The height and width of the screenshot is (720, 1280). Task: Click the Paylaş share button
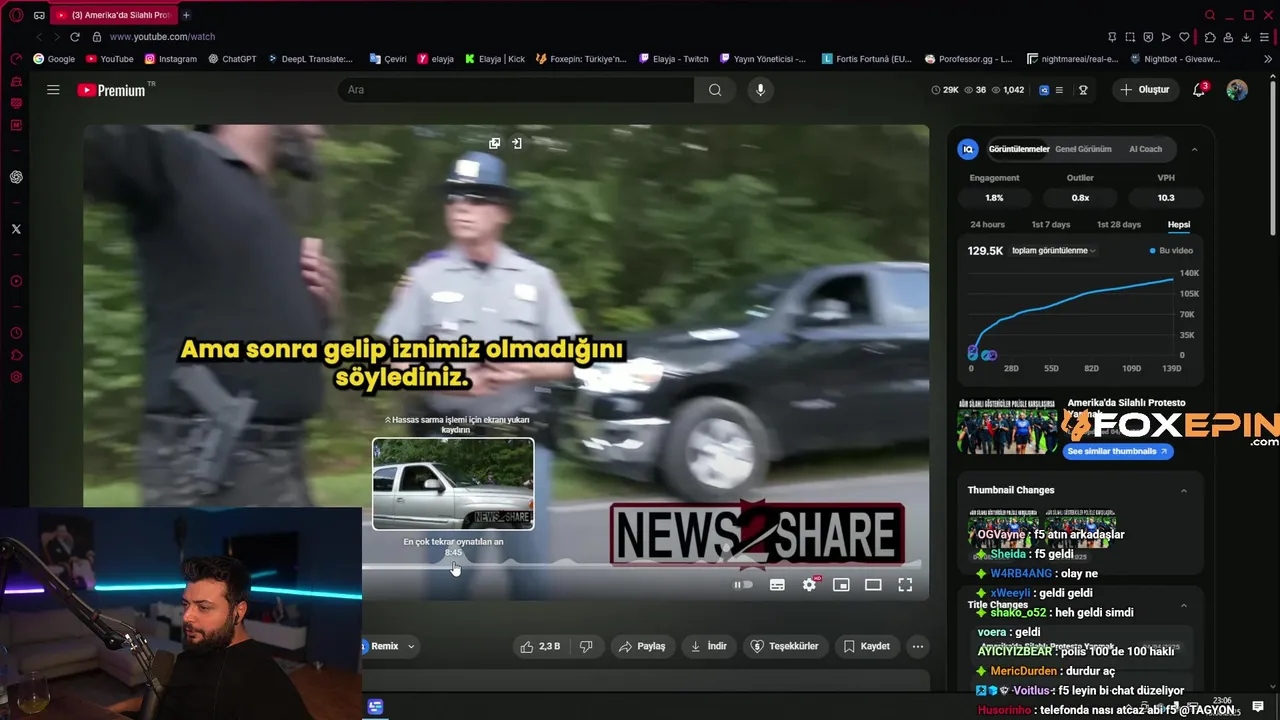click(642, 647)
